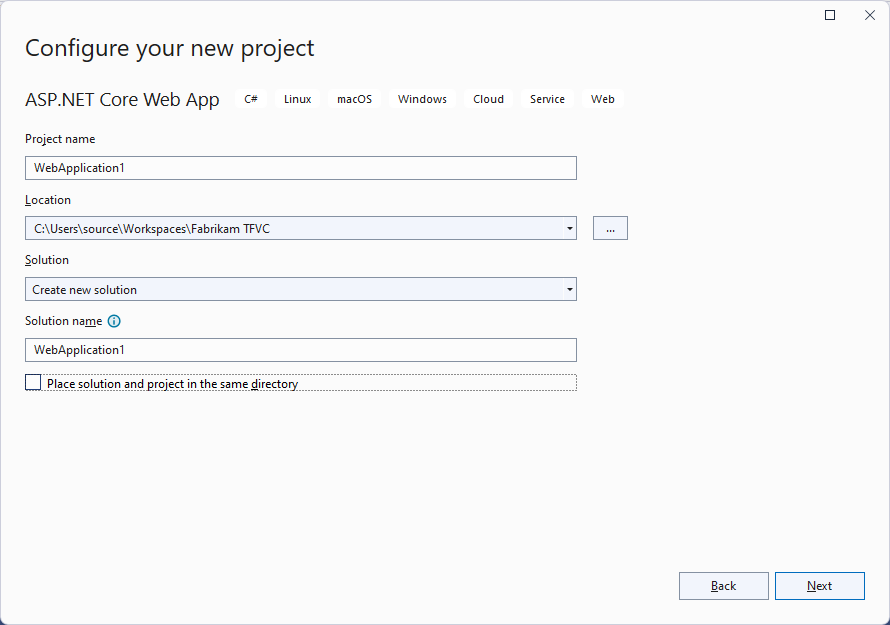This screenshot has width=890, height=625.
Task: Click the Project name input field
Action: pyautogui.click(x=300, y=167)
